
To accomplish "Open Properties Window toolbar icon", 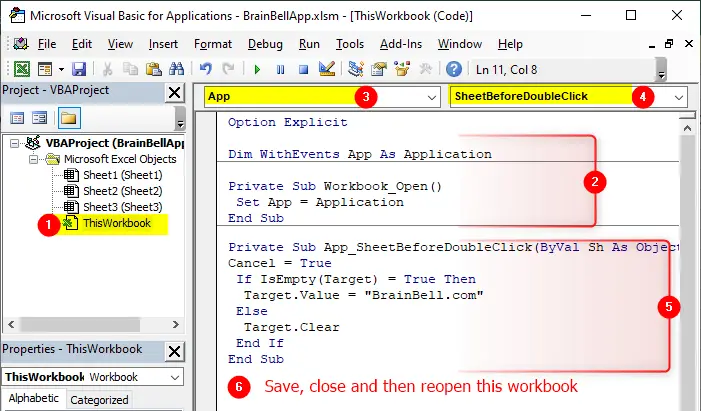I will [x=379, y=69].
